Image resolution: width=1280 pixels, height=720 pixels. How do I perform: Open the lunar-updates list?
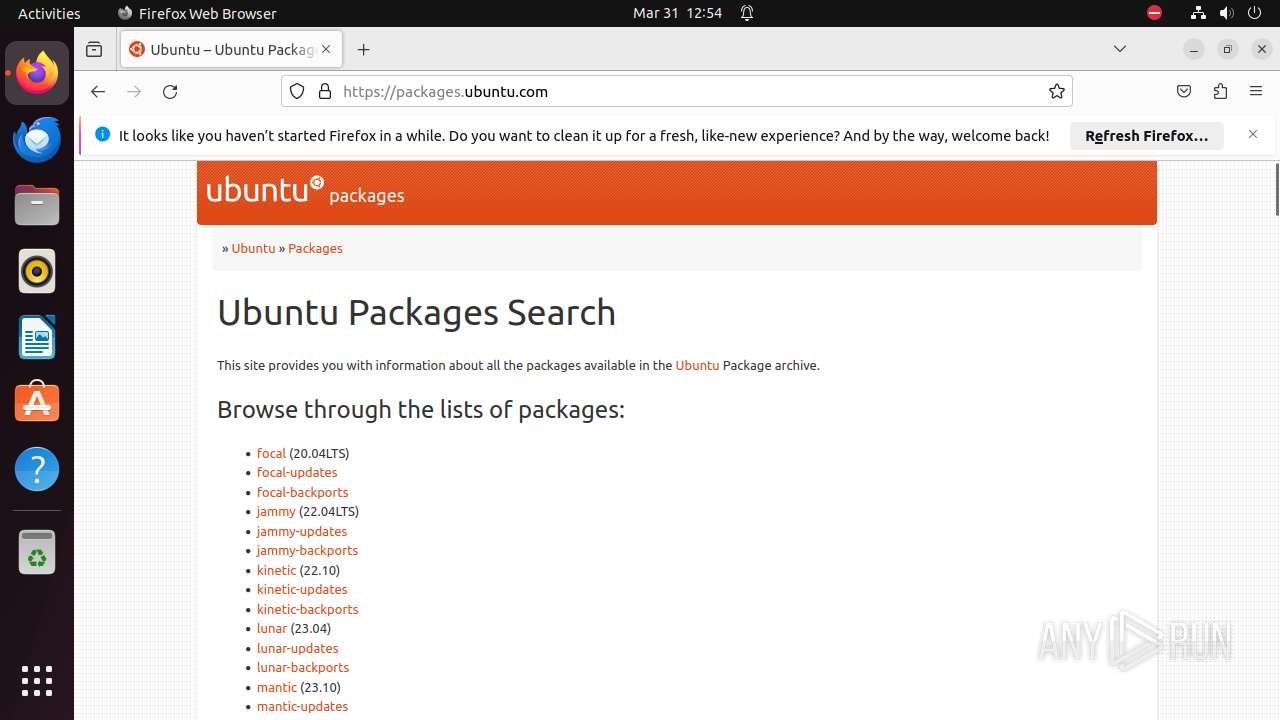click(x=297, y=648)
